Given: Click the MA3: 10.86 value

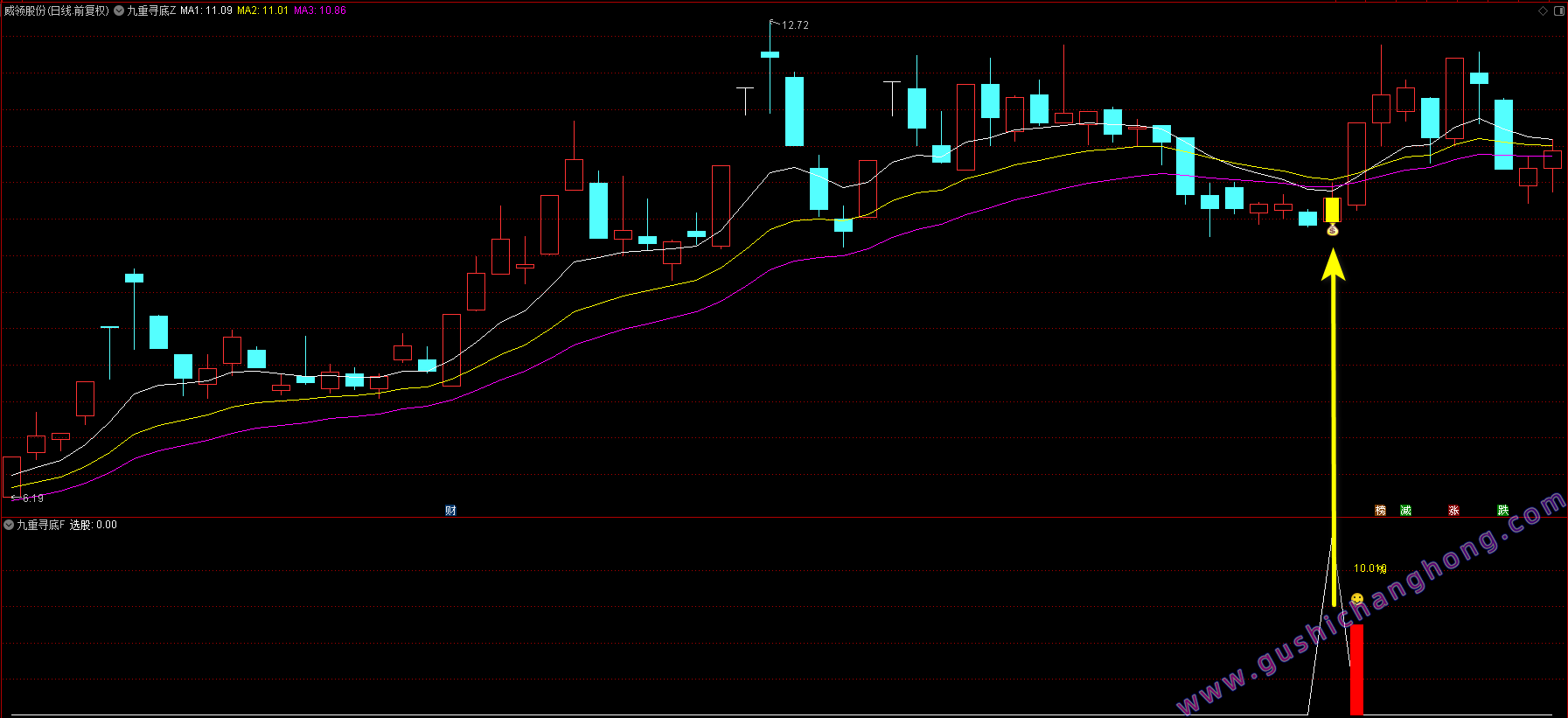Looking at the screenshot, I should (320, 10).
